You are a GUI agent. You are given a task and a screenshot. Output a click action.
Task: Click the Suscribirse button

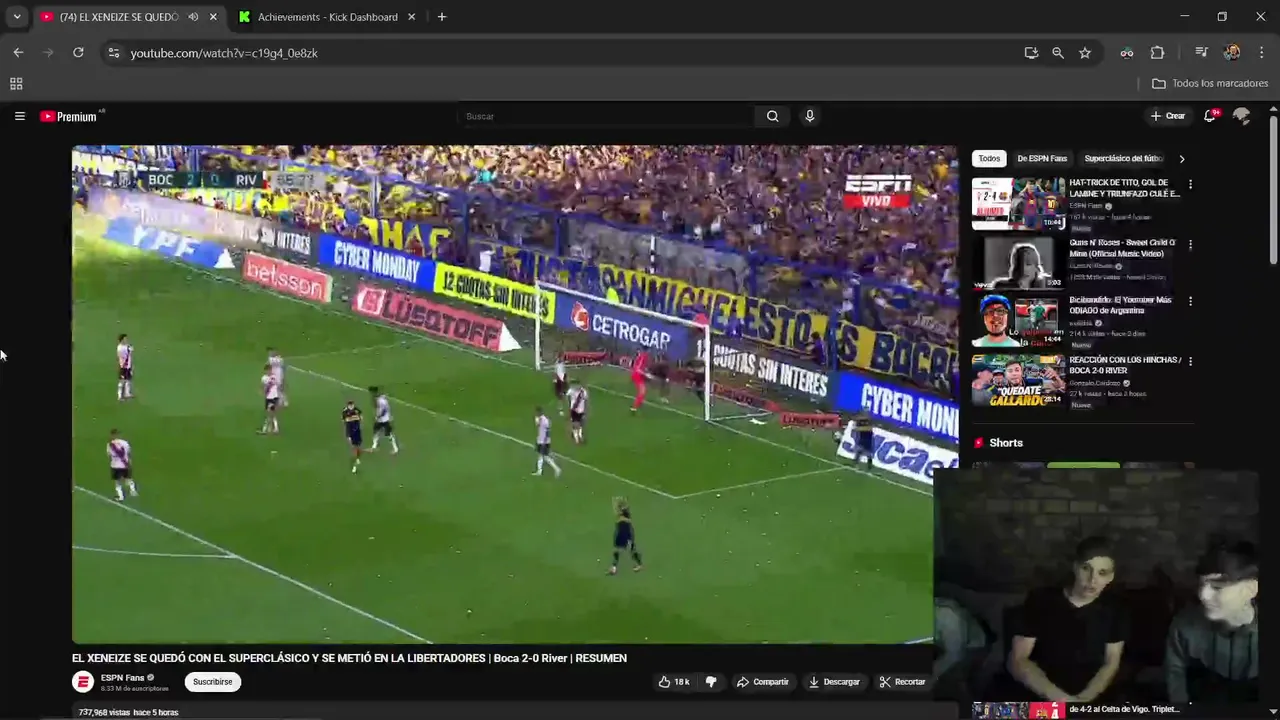tap(212, 682)
